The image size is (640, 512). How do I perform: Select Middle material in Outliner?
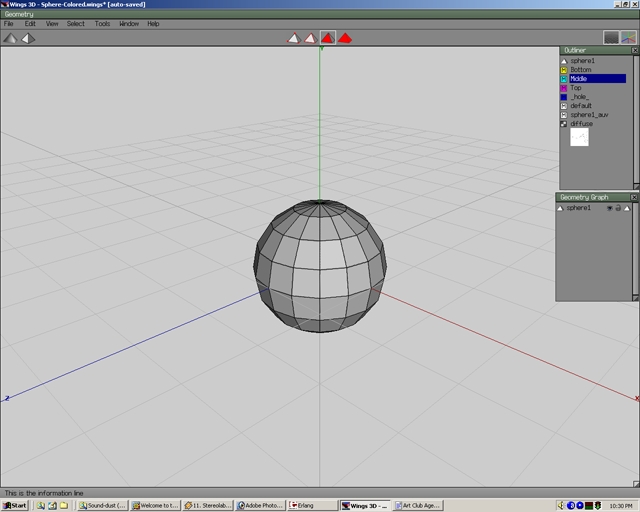tap(598, 79)
